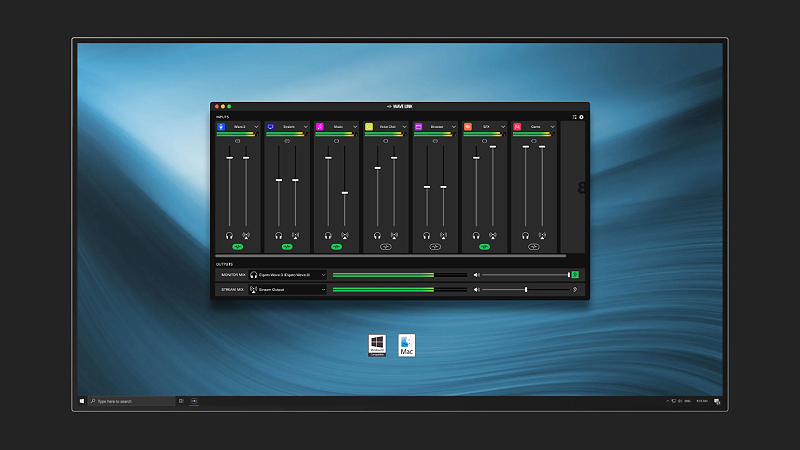Click the Mac compatibility badge
The height and width of the screenshot is (450, 800).
(407, 345)
